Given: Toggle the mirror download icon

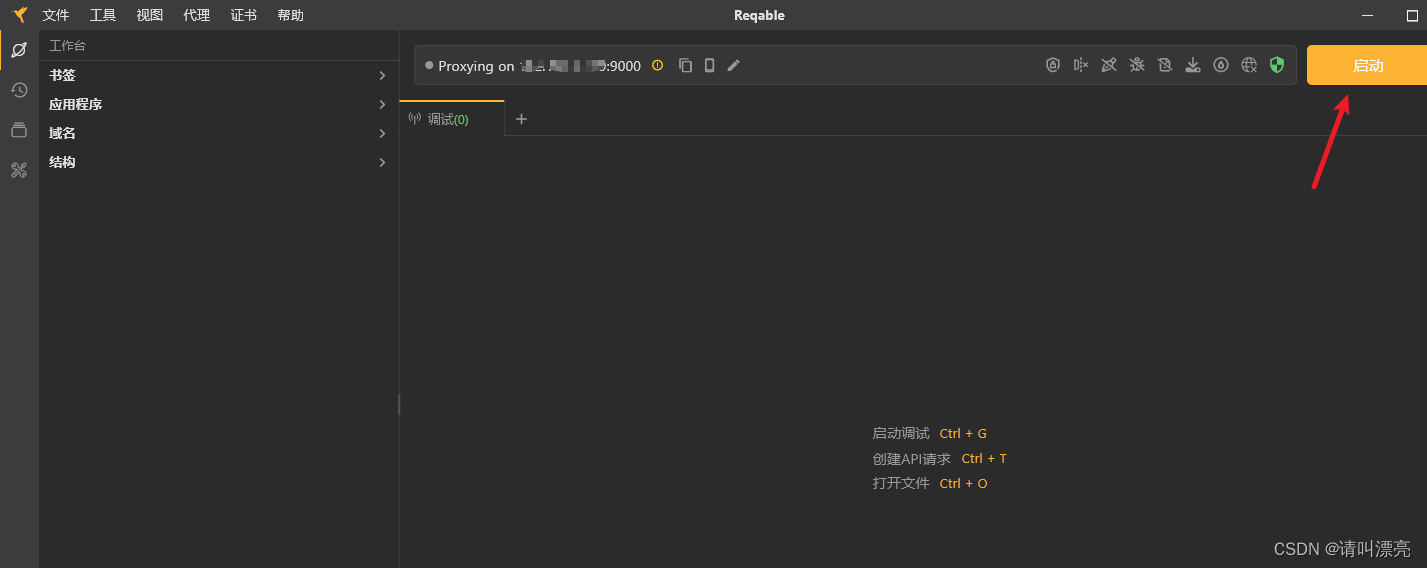Looking at the screenshot, I should (1193, 65).
